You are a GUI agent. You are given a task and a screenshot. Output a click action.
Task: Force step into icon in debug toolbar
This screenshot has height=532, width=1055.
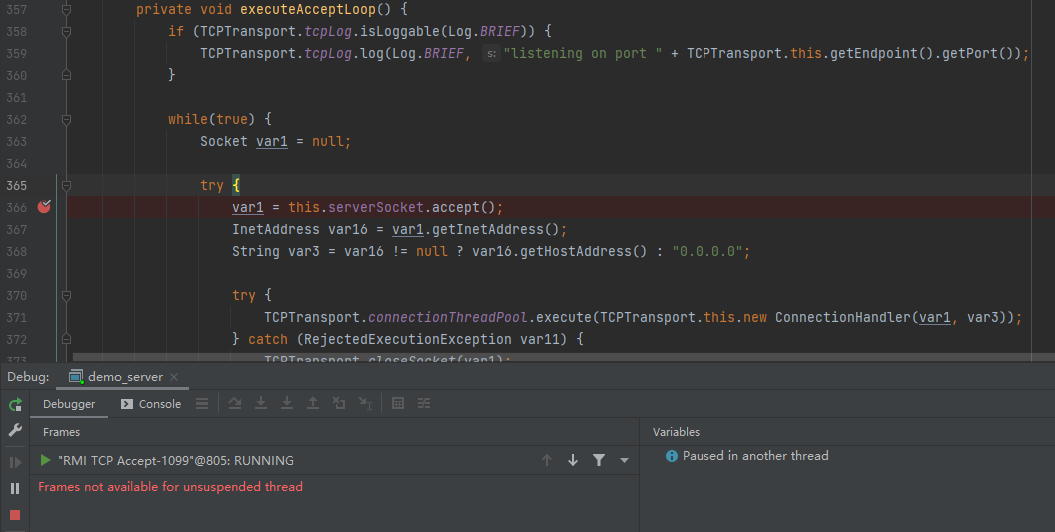point(287,404)
